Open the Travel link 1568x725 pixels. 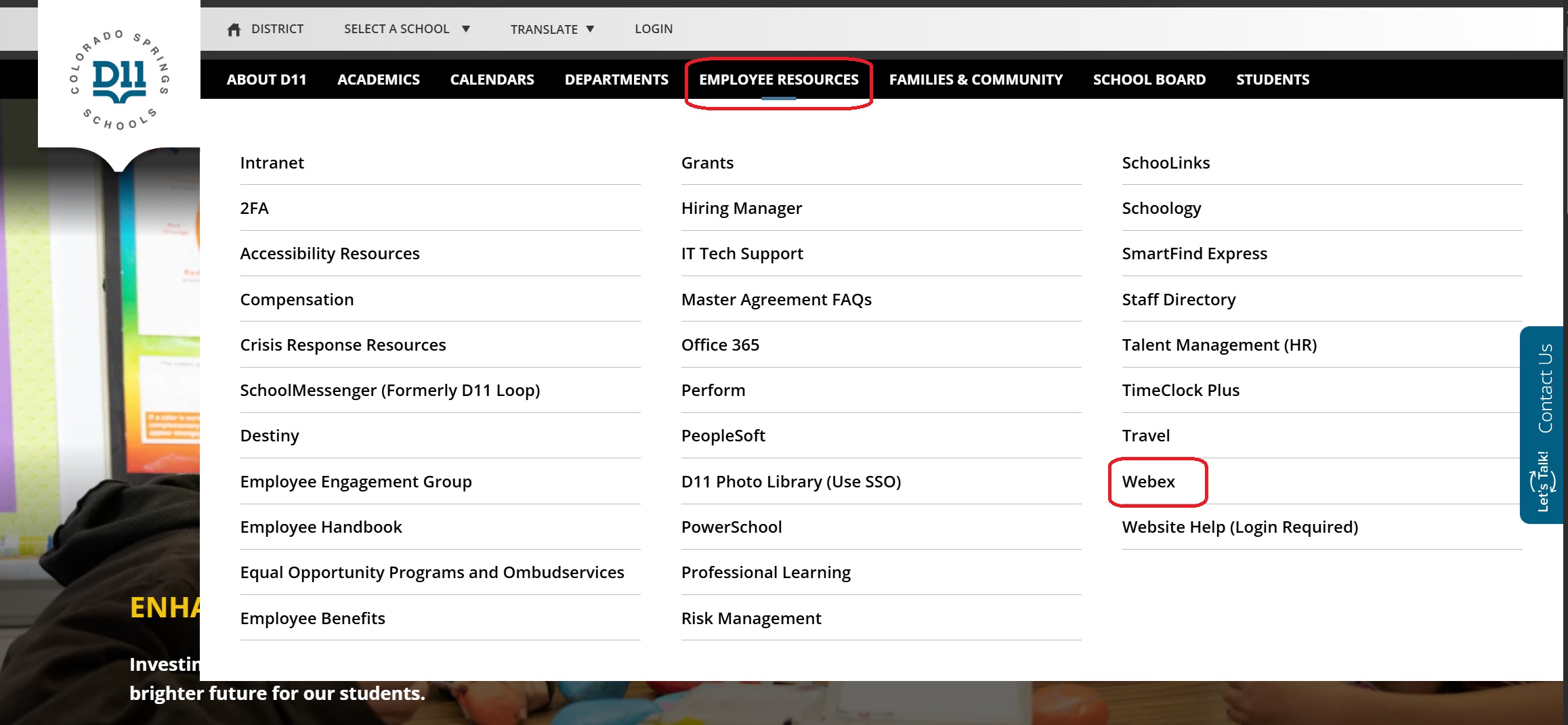[1146, 435]
